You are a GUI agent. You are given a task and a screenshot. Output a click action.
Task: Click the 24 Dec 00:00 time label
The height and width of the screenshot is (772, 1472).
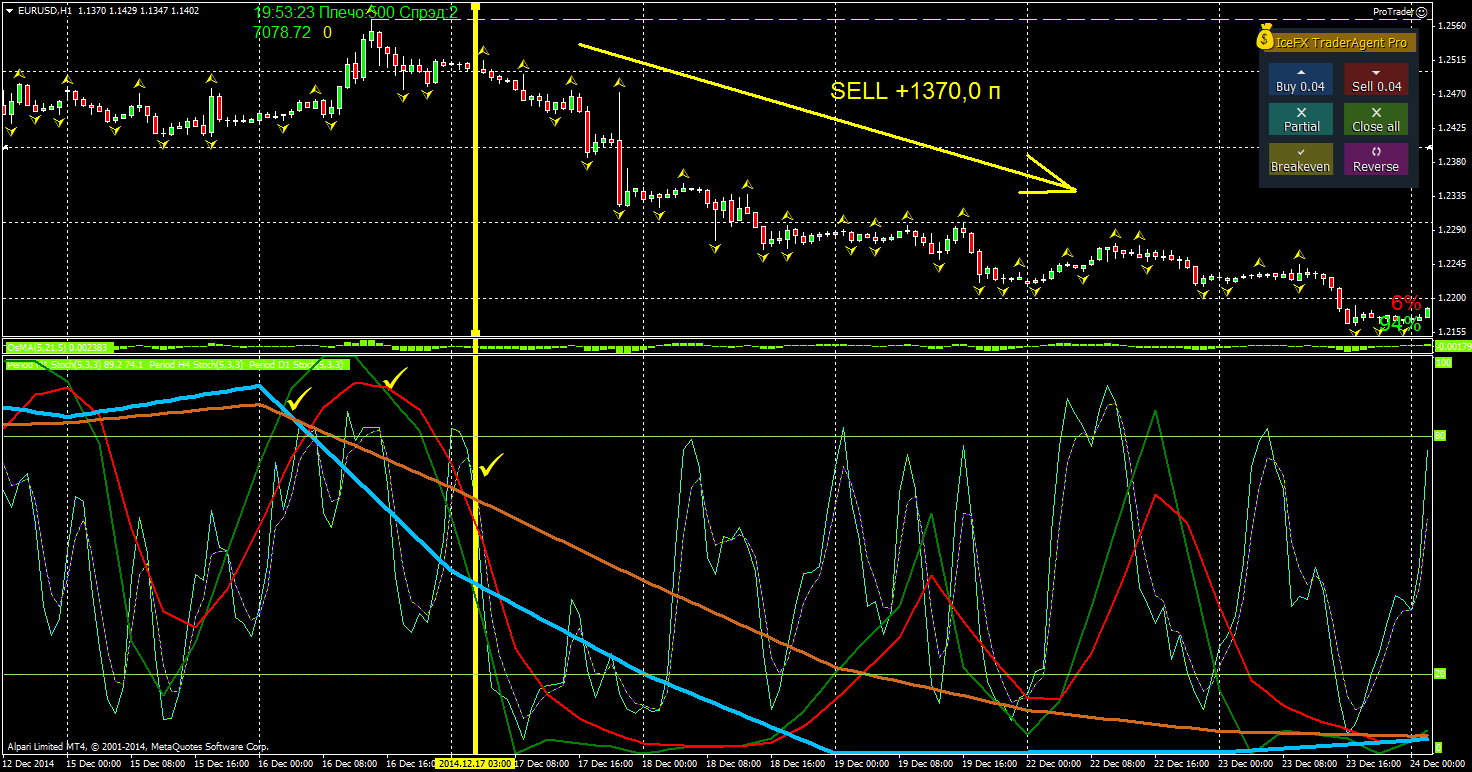pyautogui.click(x=1438, y=763)
